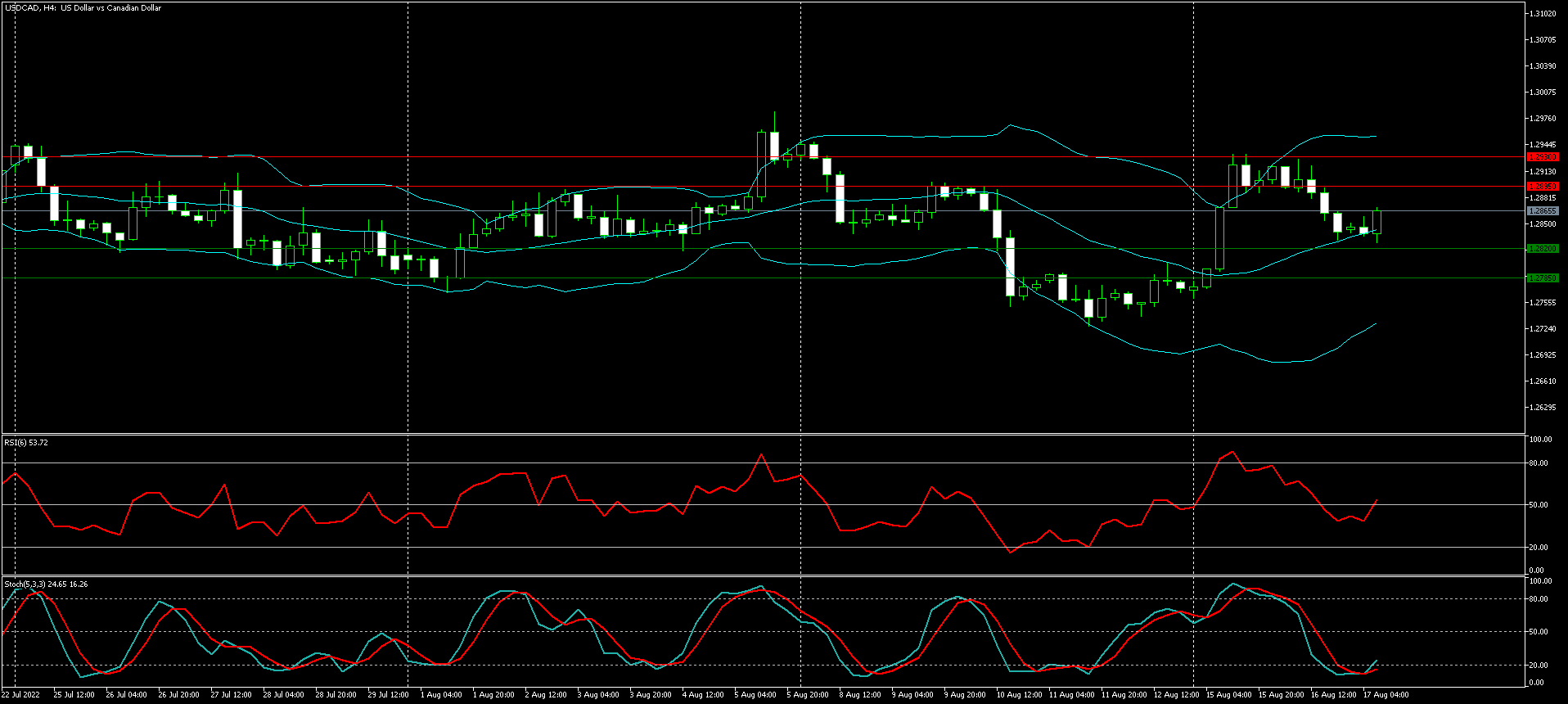Viewport: 1568px width, 704px height.
Task: Click the 1 Aug 20:00 time axis label
Action: 493,695
